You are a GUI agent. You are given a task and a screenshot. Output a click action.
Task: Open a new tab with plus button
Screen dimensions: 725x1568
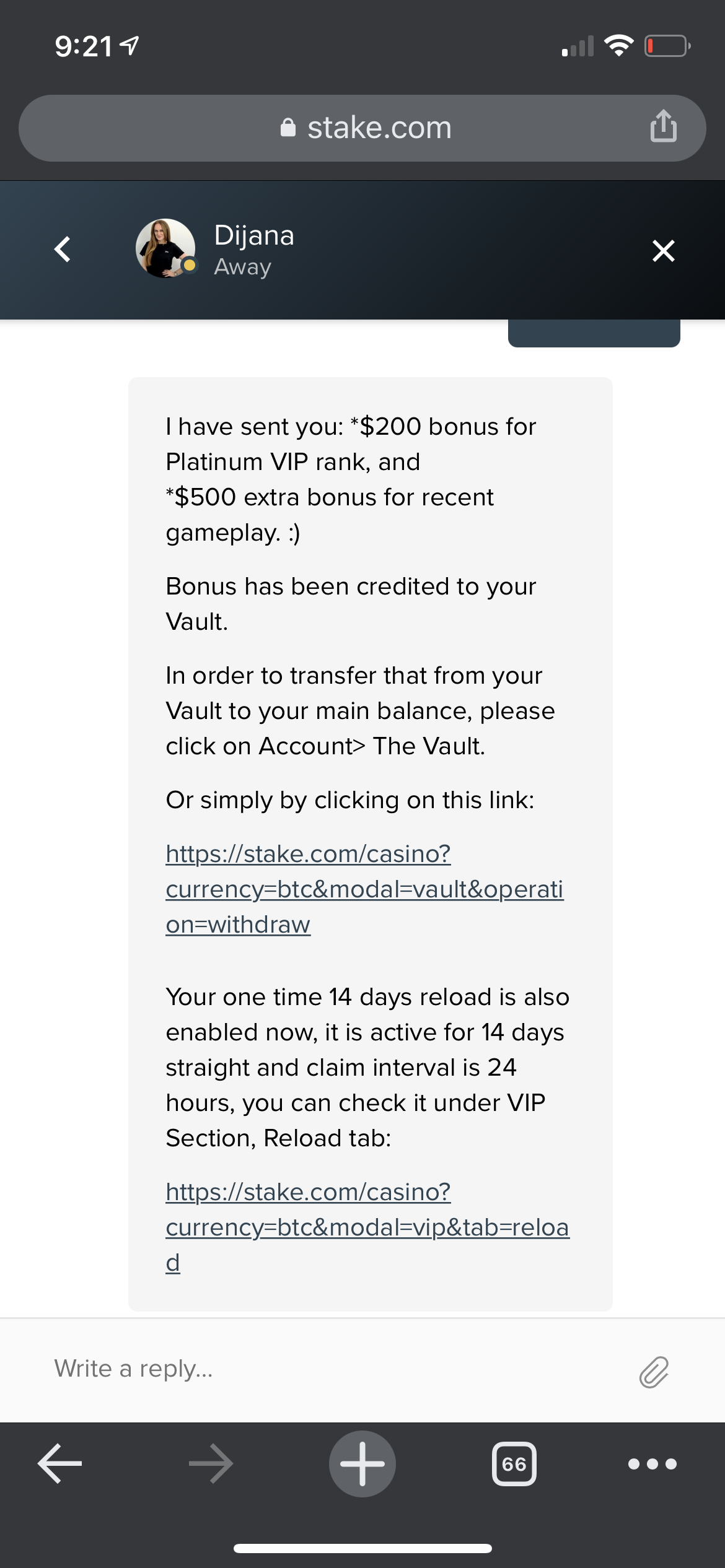(x=362, y=1463)
